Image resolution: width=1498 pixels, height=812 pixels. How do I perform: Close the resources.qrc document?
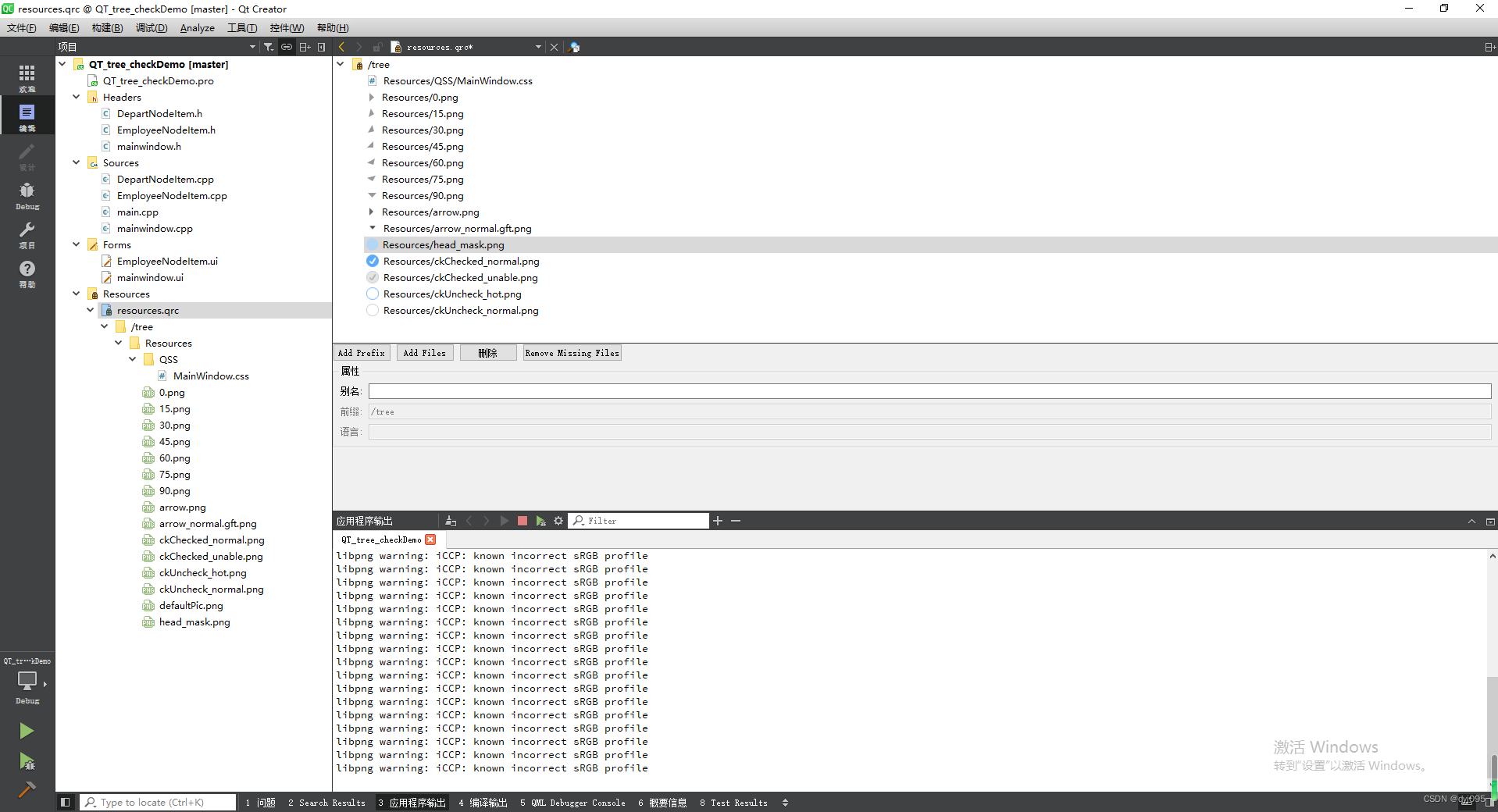click(554, 47)
